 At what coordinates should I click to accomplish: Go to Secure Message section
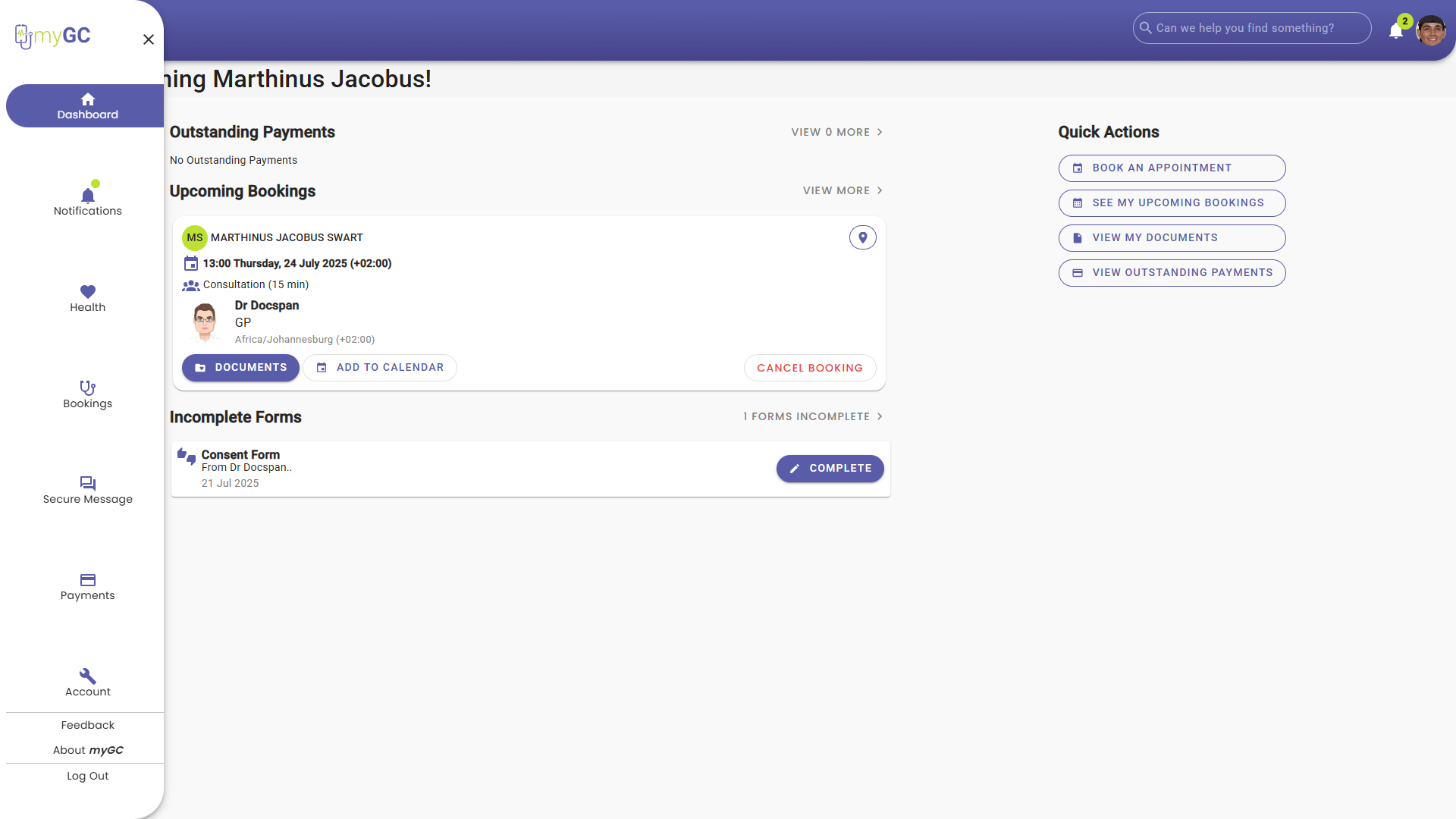87,490
